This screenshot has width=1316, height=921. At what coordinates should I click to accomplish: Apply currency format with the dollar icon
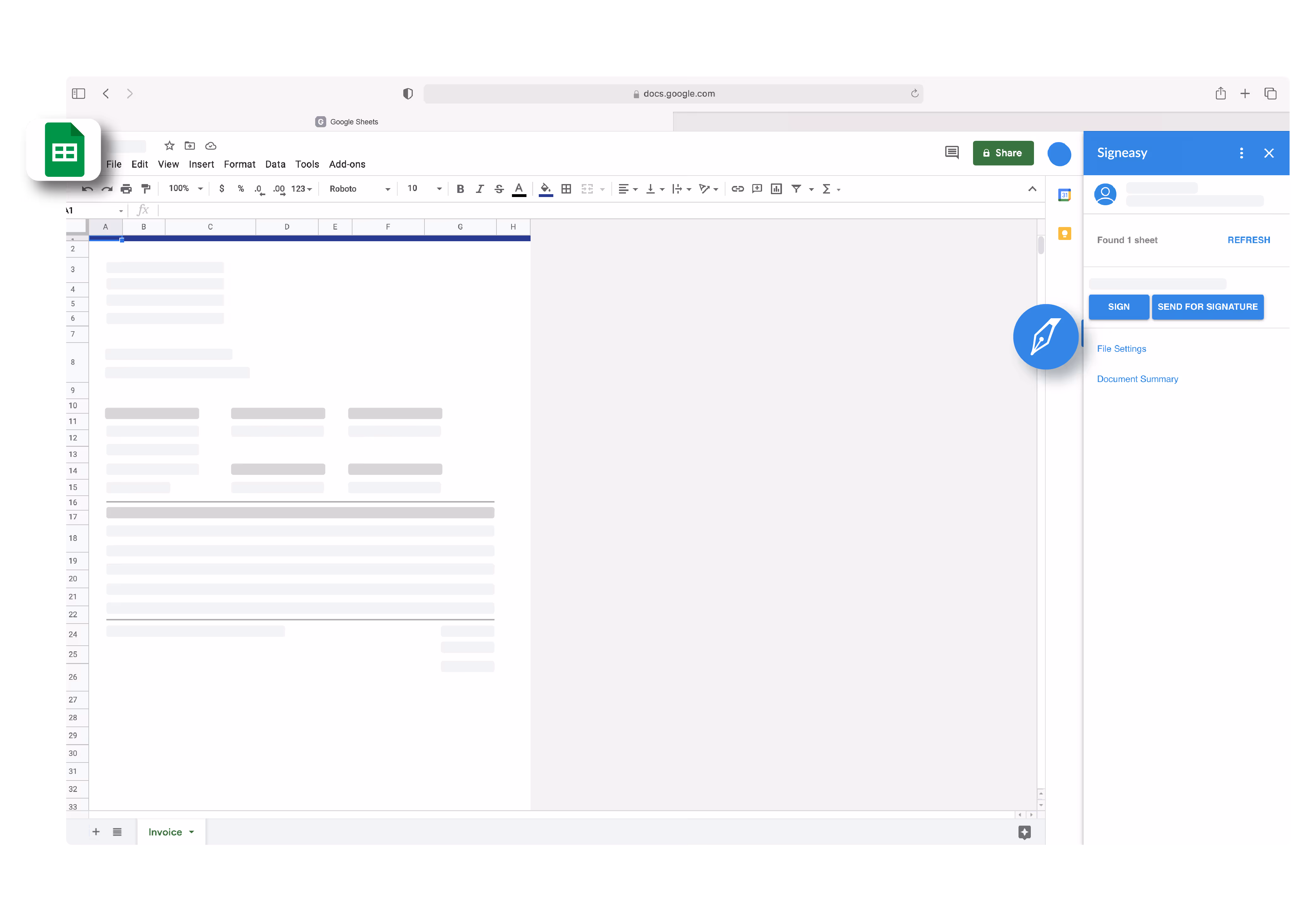222,188
